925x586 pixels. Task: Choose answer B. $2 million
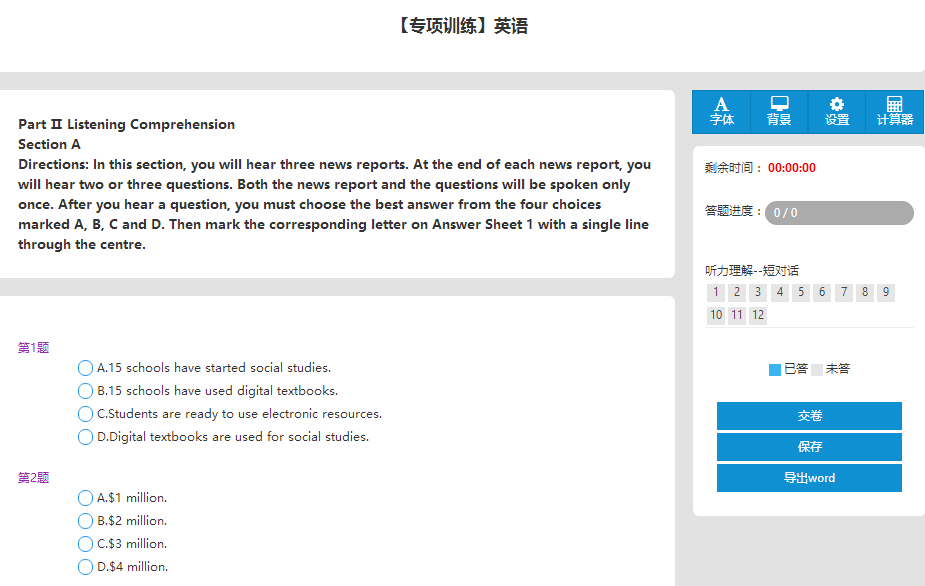[85, 521]
